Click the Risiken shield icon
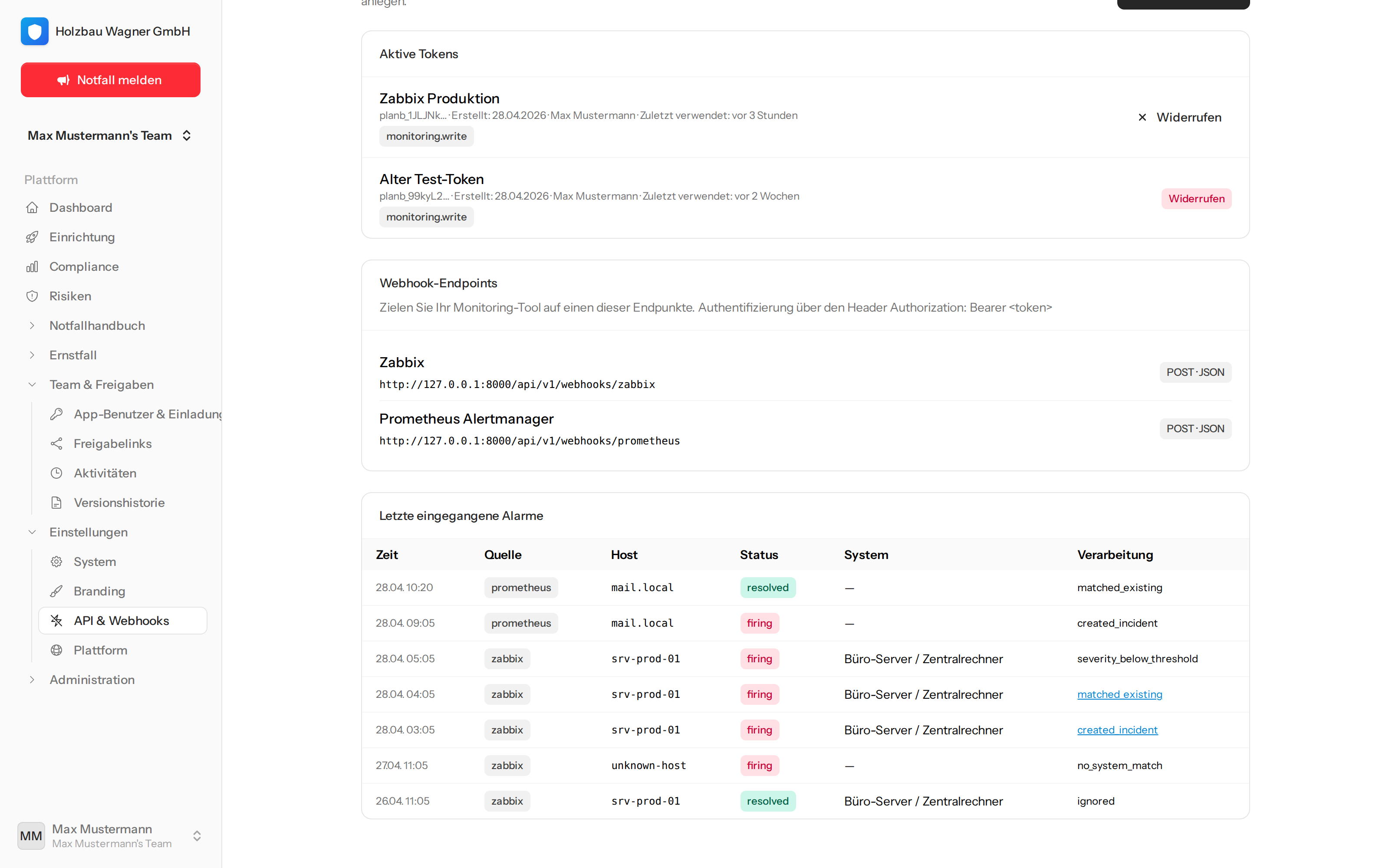This screenshot has height=868, width=1389. 32,296
